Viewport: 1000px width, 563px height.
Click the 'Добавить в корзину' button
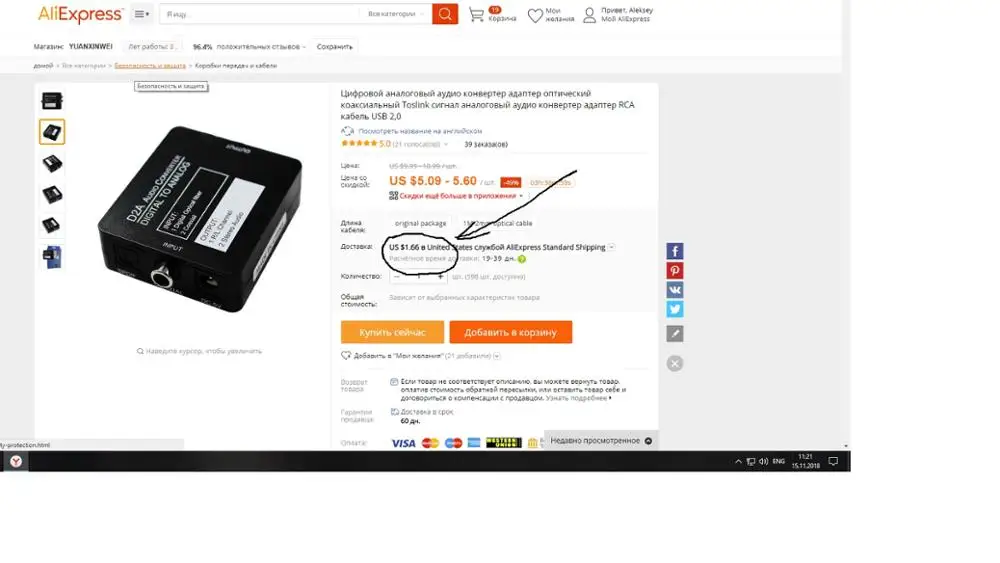pyautogui.click(x=510, y=332)
